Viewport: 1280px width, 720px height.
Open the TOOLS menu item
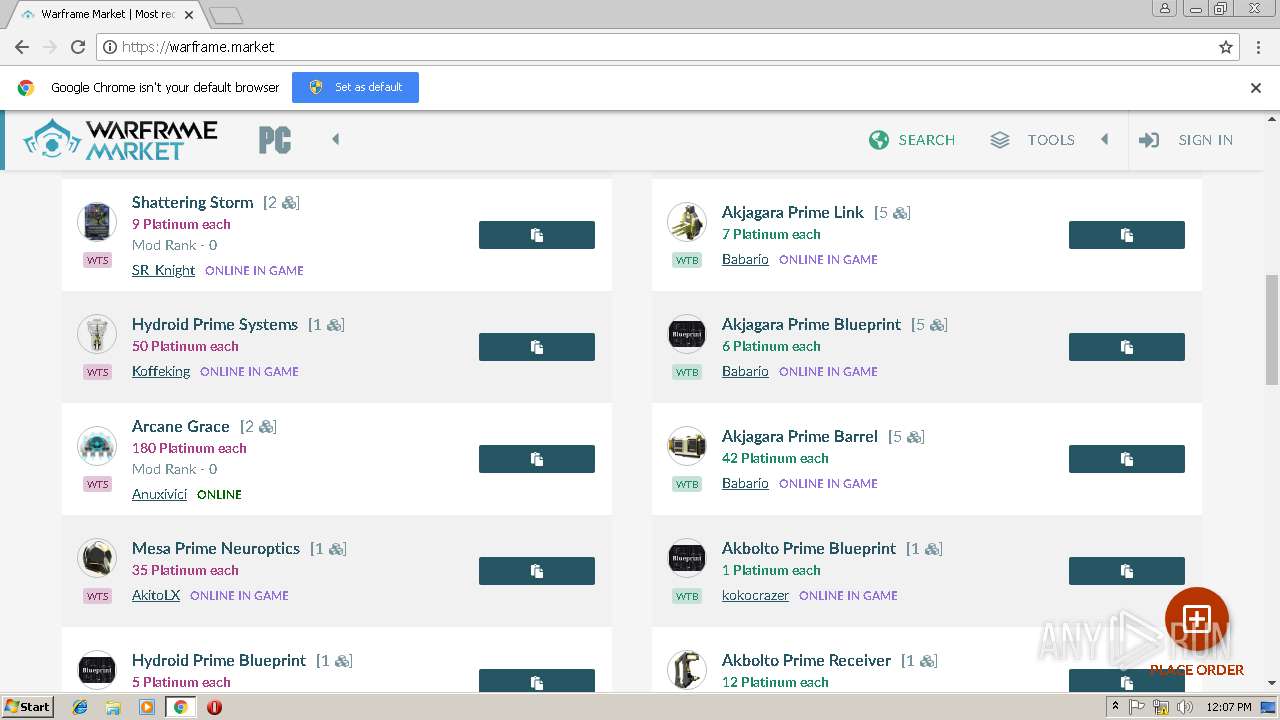coord(1051,140)
